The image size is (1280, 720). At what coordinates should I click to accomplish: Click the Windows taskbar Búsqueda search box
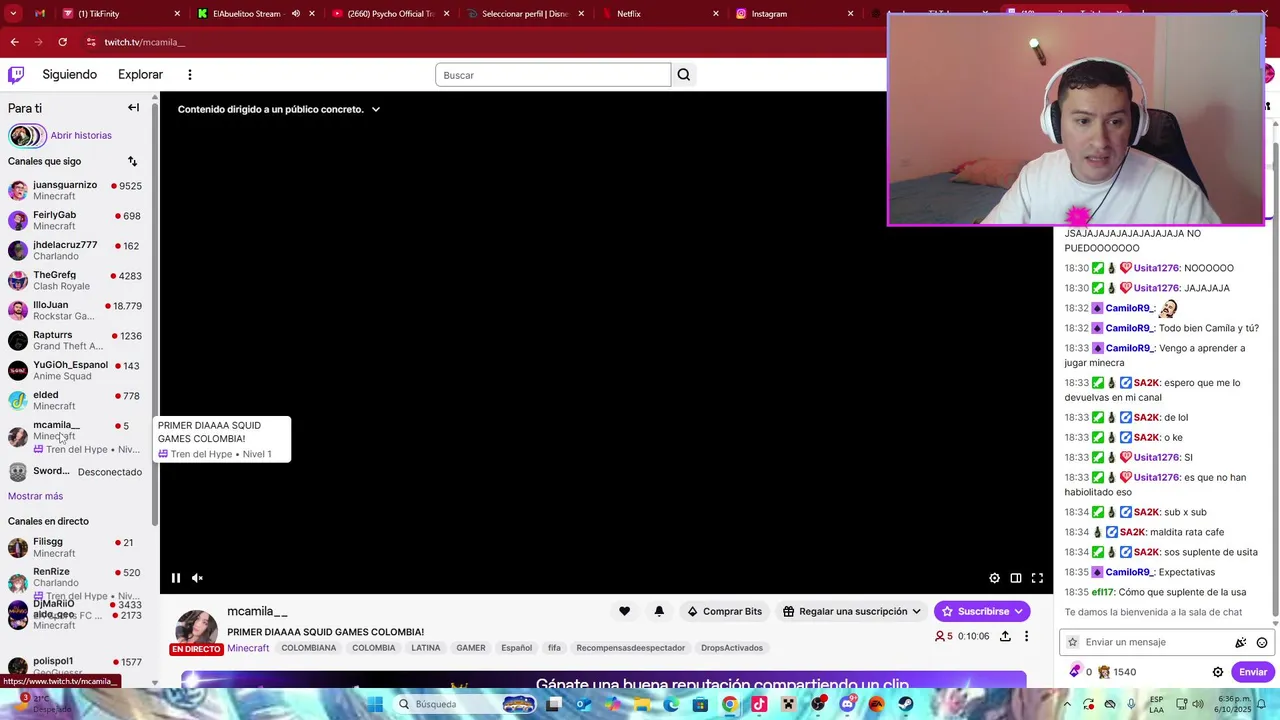[463, 704]
